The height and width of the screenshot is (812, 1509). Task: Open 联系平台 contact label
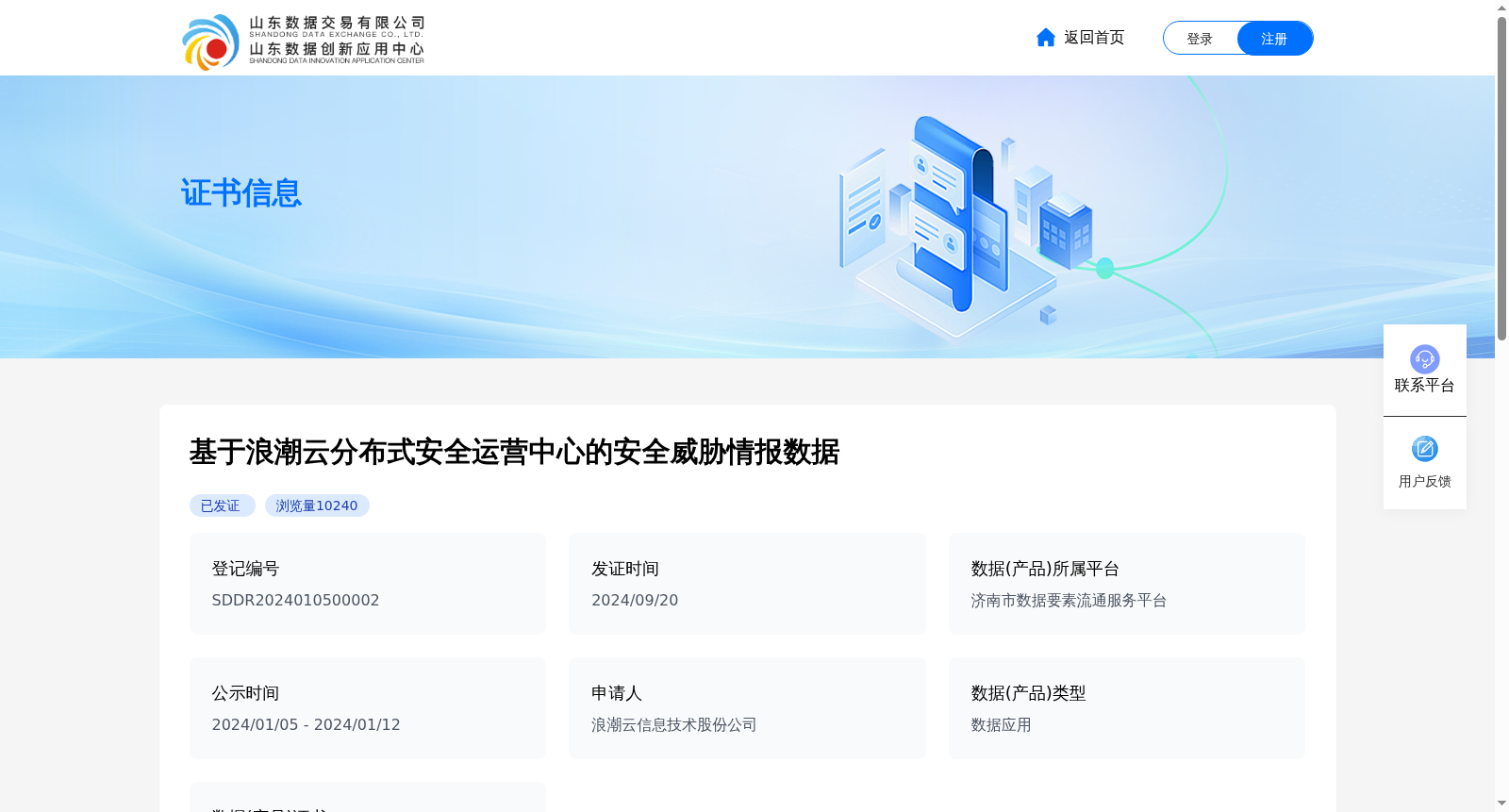(1424, 386)
